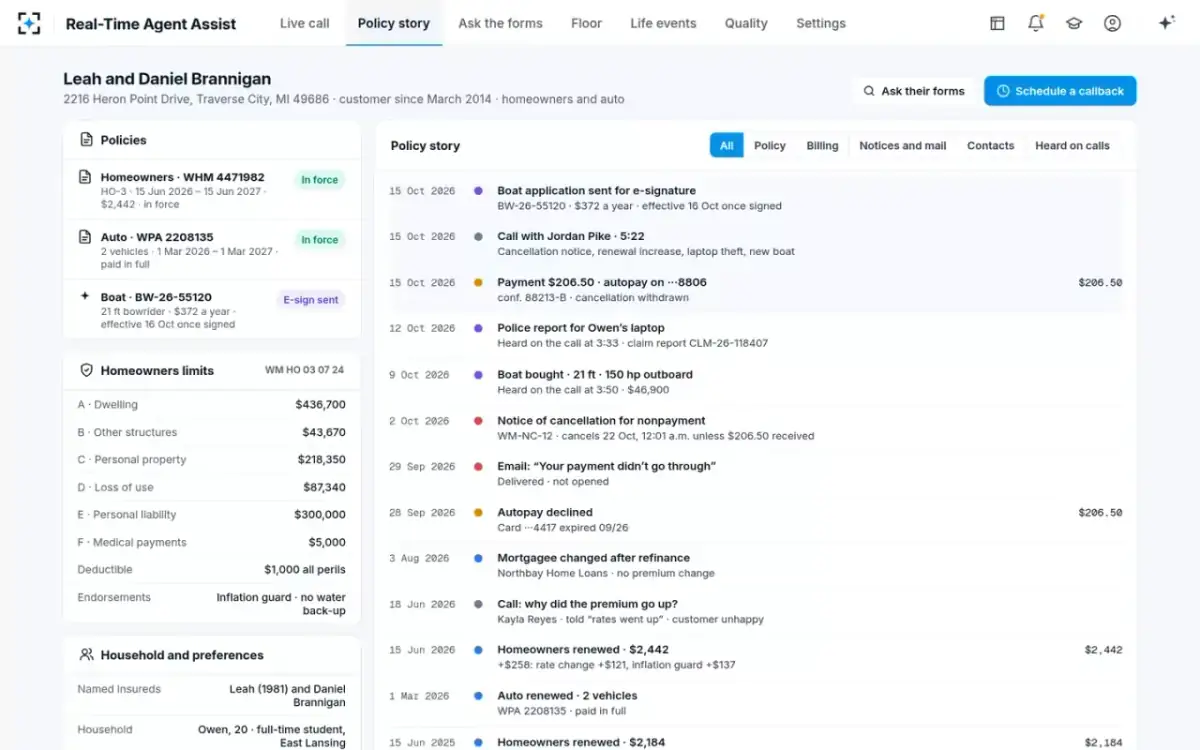Click the orange dot on Payment $206.50 row
1200x750 pixels.
pos(478,282)
